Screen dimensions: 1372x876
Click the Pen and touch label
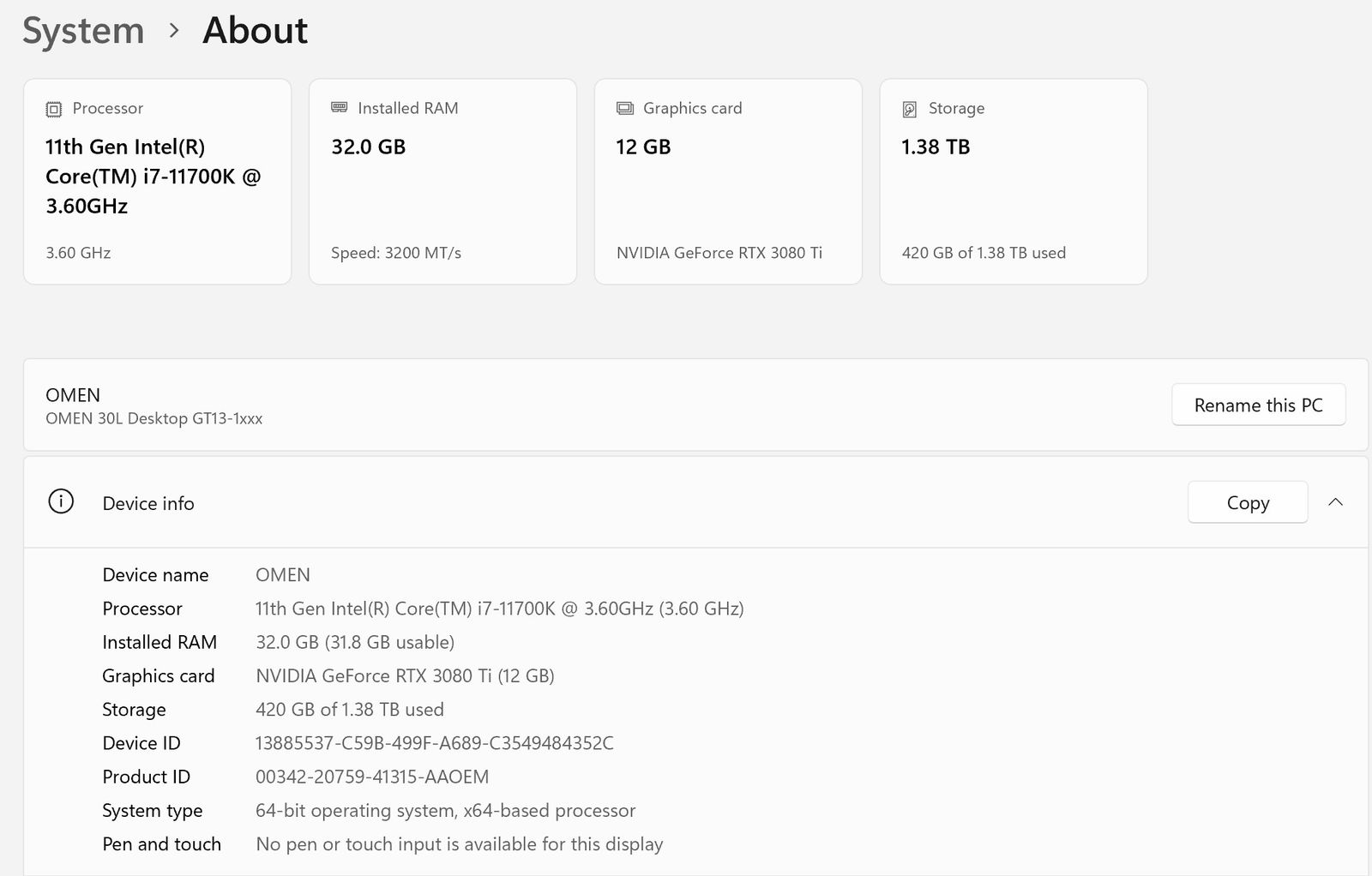pos(162,844)
